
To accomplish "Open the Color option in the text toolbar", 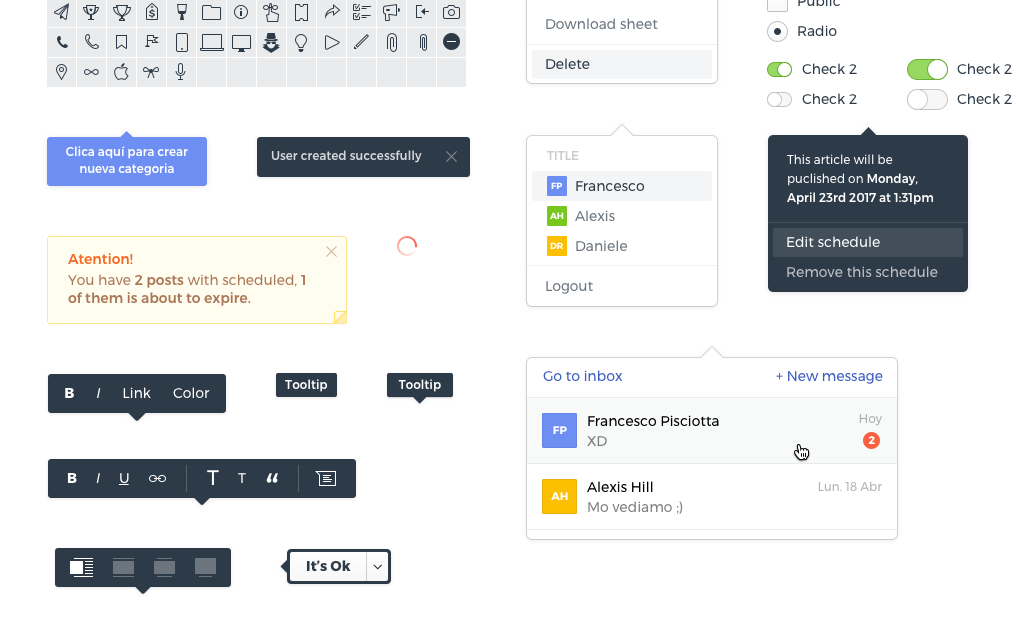I will pyautogui.click(x=191, y=393).
